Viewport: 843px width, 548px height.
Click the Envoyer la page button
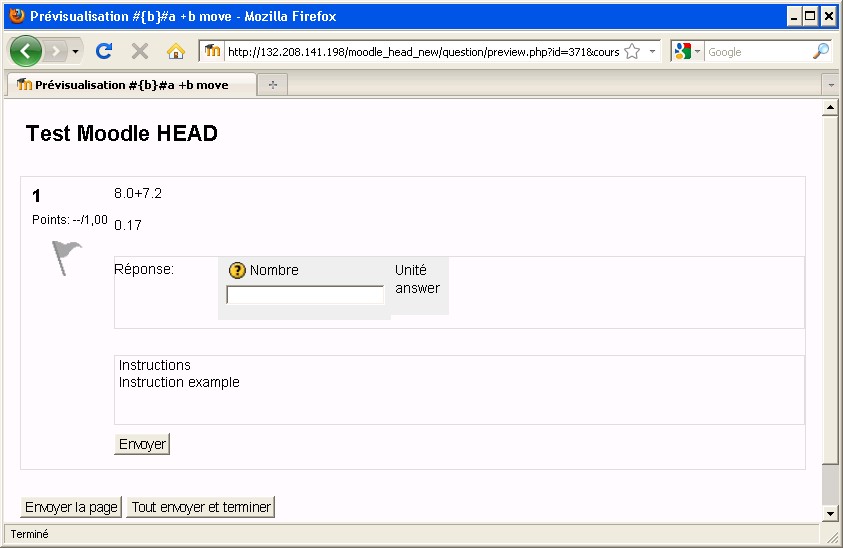pos(71,507)
